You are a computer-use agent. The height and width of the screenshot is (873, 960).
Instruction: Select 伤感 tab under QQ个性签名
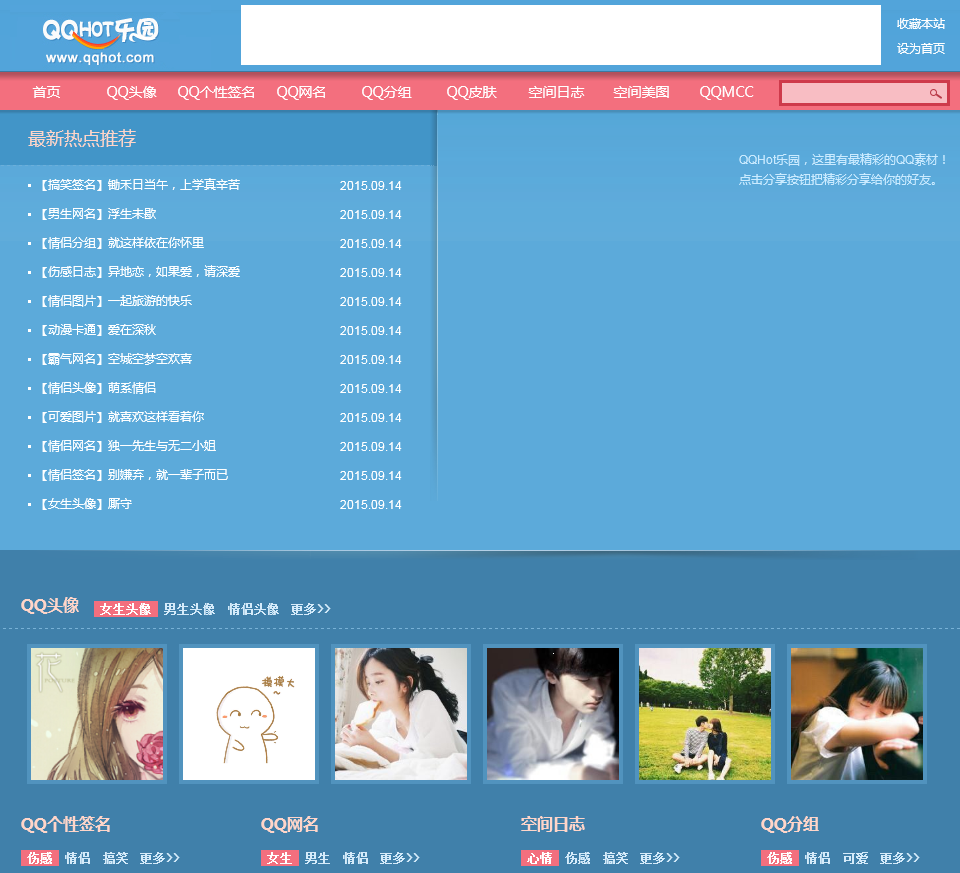click(x=40, y=858)
